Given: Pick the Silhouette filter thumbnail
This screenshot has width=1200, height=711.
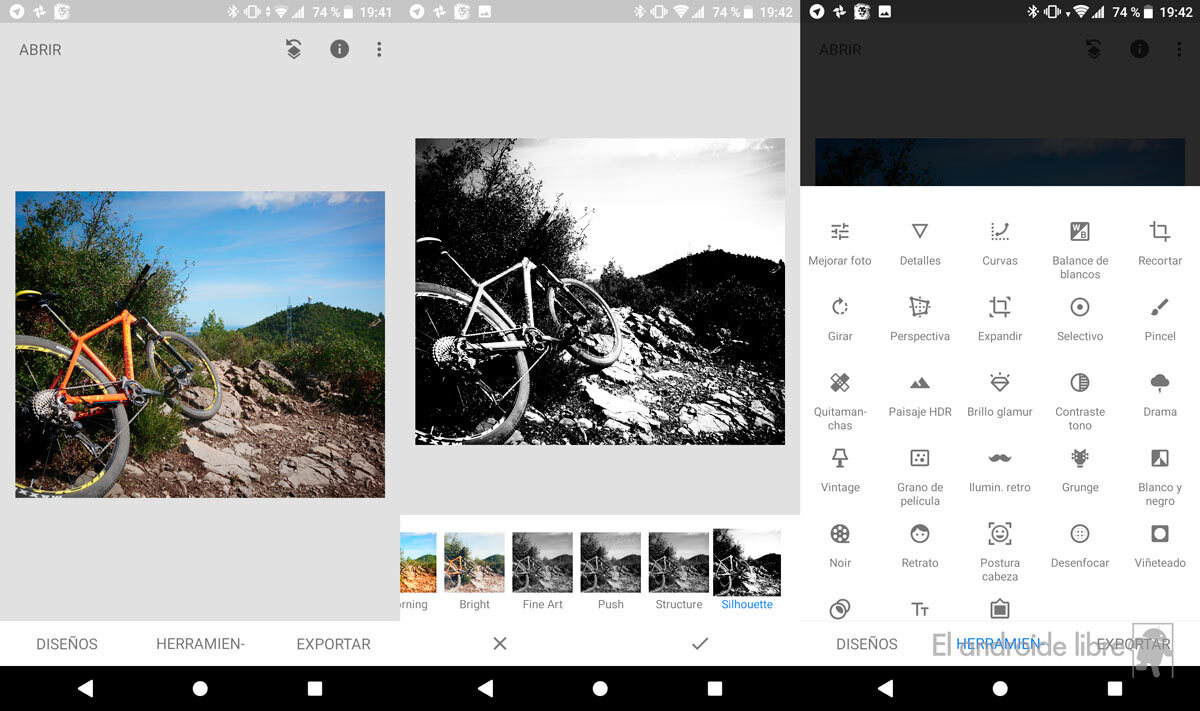Looking at the screenshot, I should (x=747, y=564).
